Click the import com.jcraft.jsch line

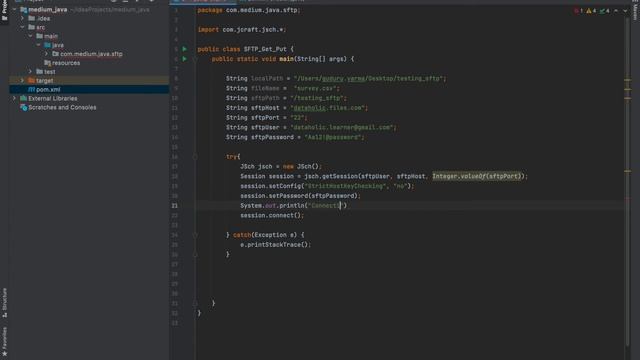tap(242, 29)
